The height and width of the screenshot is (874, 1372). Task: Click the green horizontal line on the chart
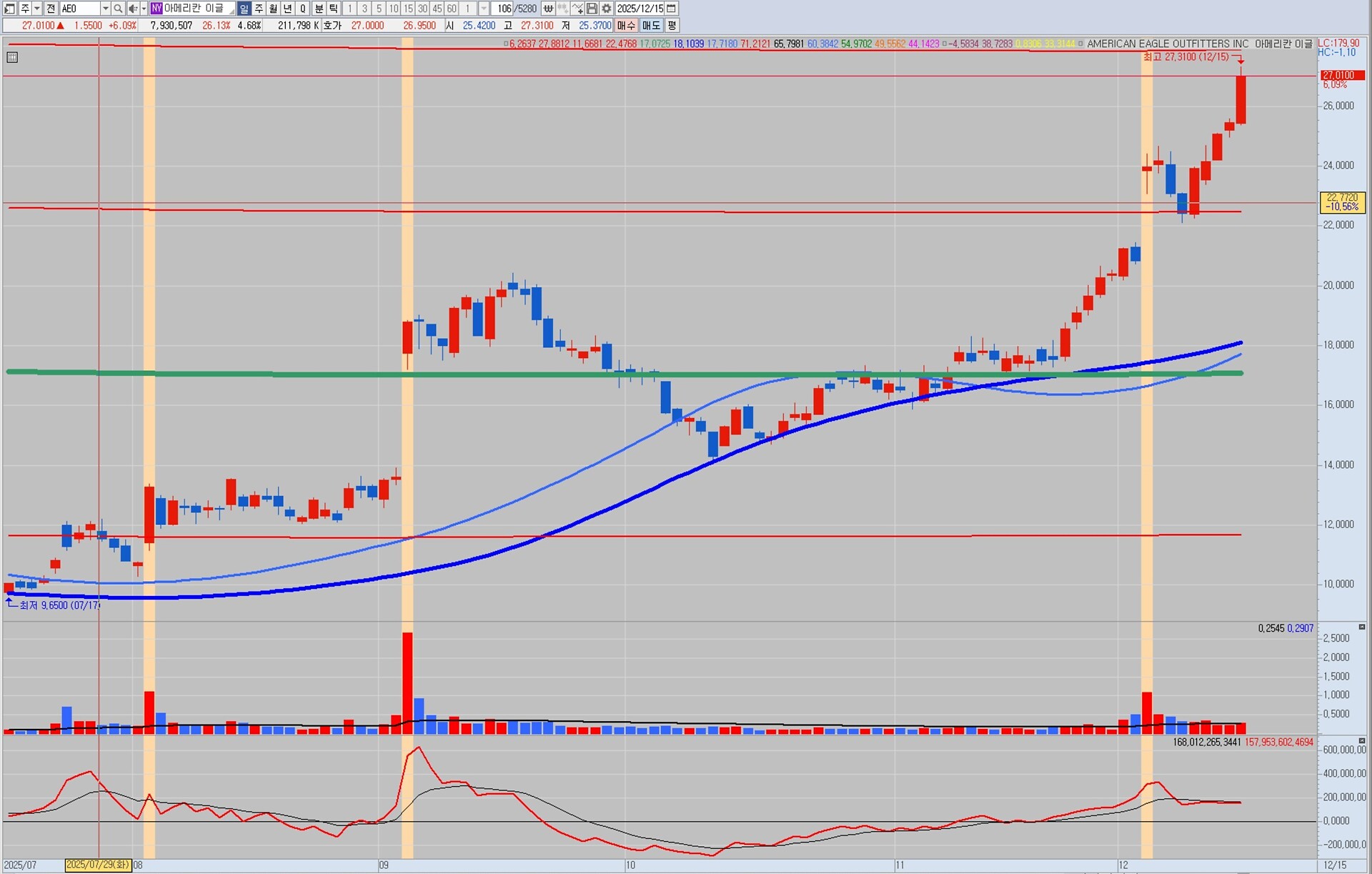tap(286, 374)
